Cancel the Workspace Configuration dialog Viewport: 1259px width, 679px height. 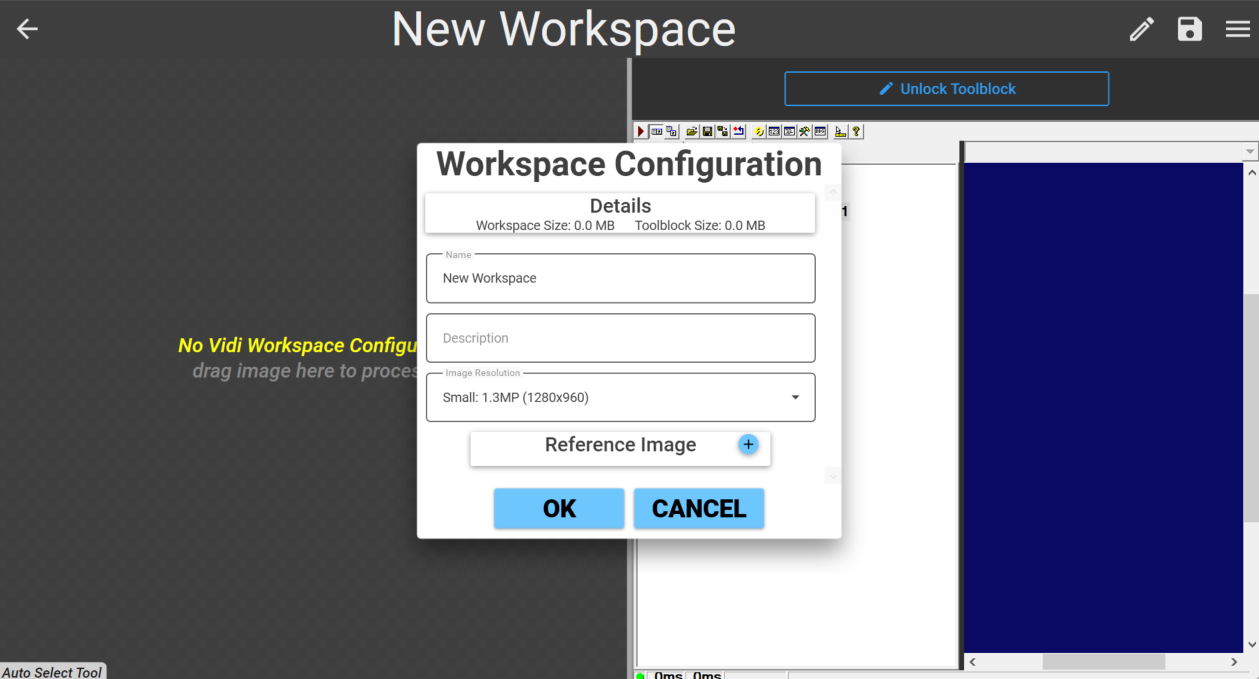tap(698, 509)
